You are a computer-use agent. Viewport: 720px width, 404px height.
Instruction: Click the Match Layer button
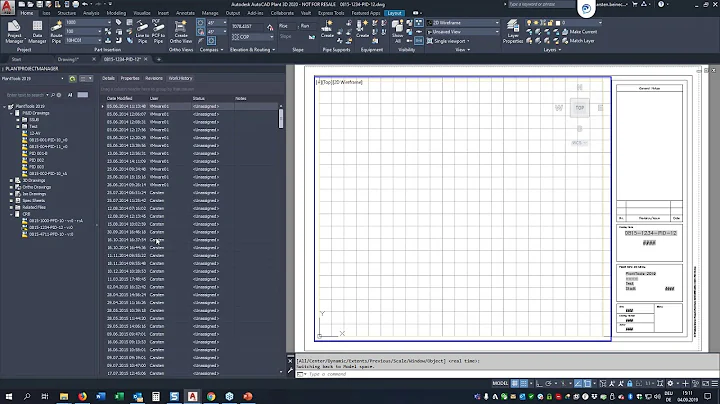pos(578,41)
